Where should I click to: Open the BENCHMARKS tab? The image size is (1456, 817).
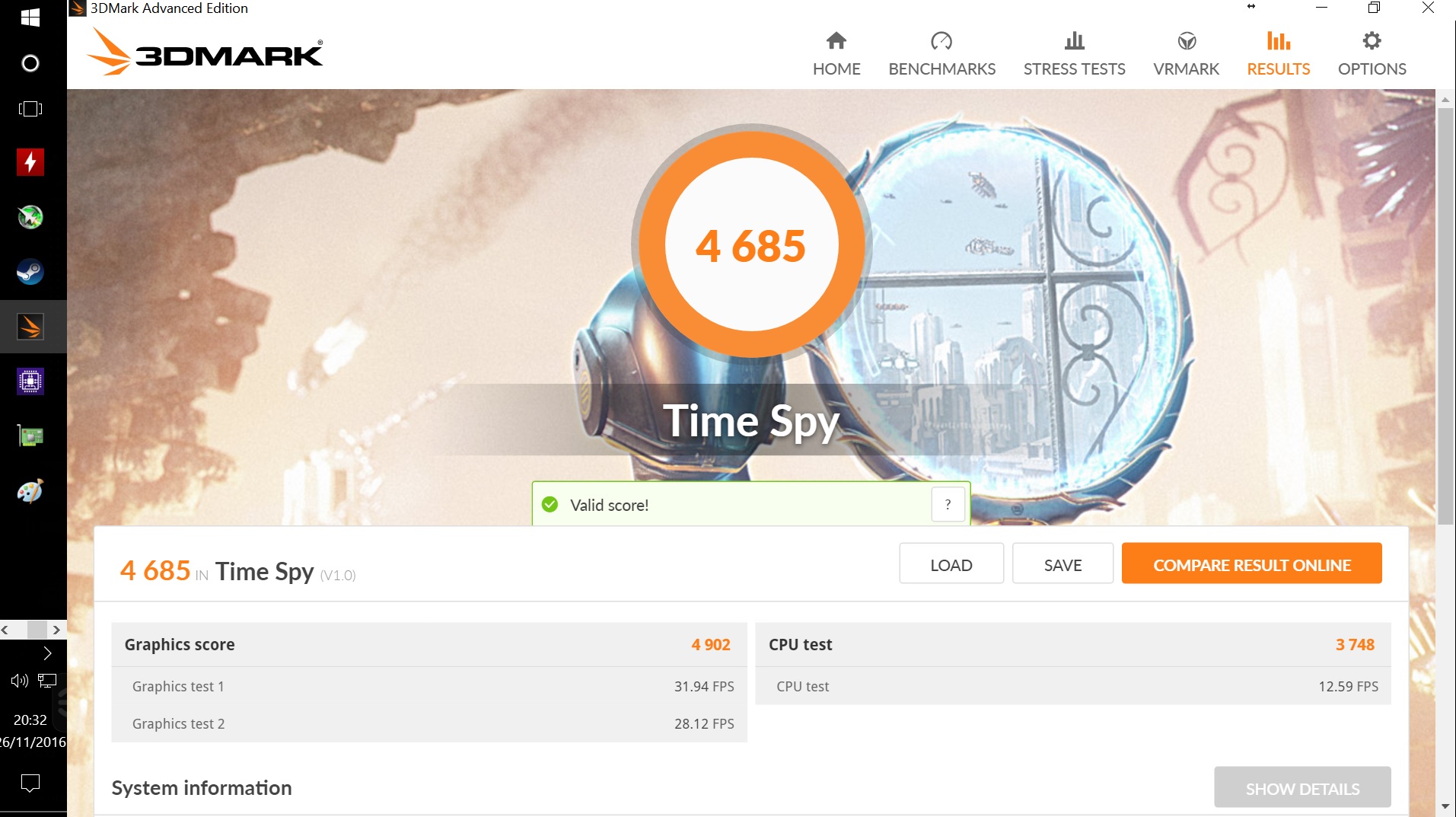(941, 54)
